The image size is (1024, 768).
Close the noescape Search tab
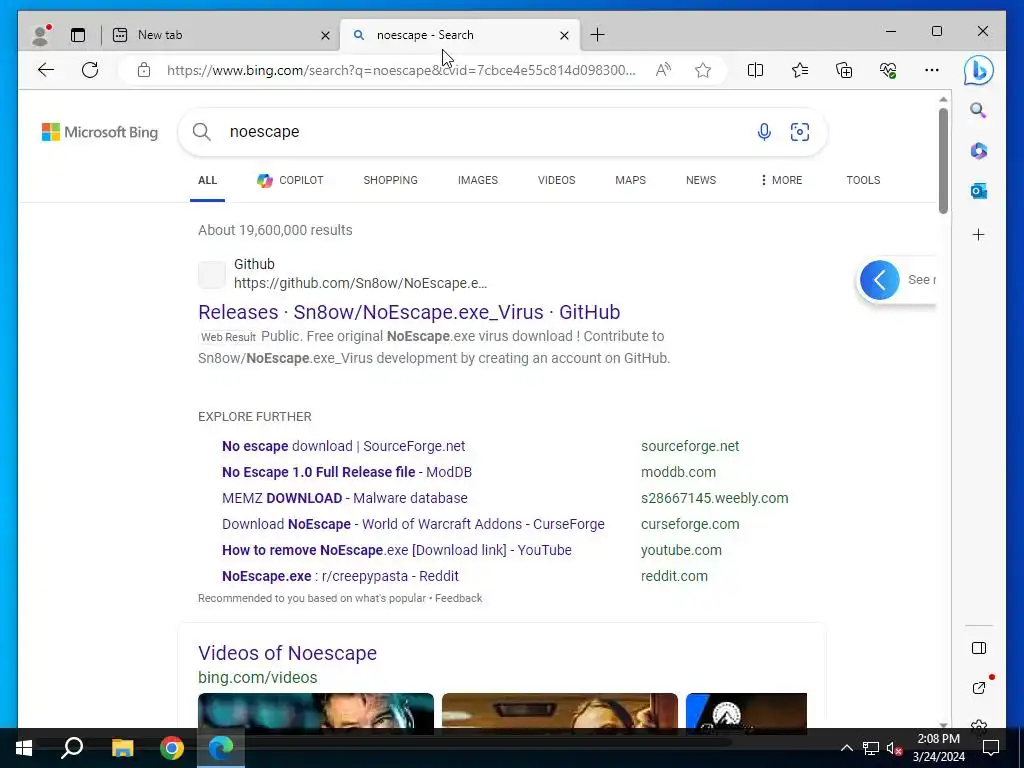[x=564, y=35]
